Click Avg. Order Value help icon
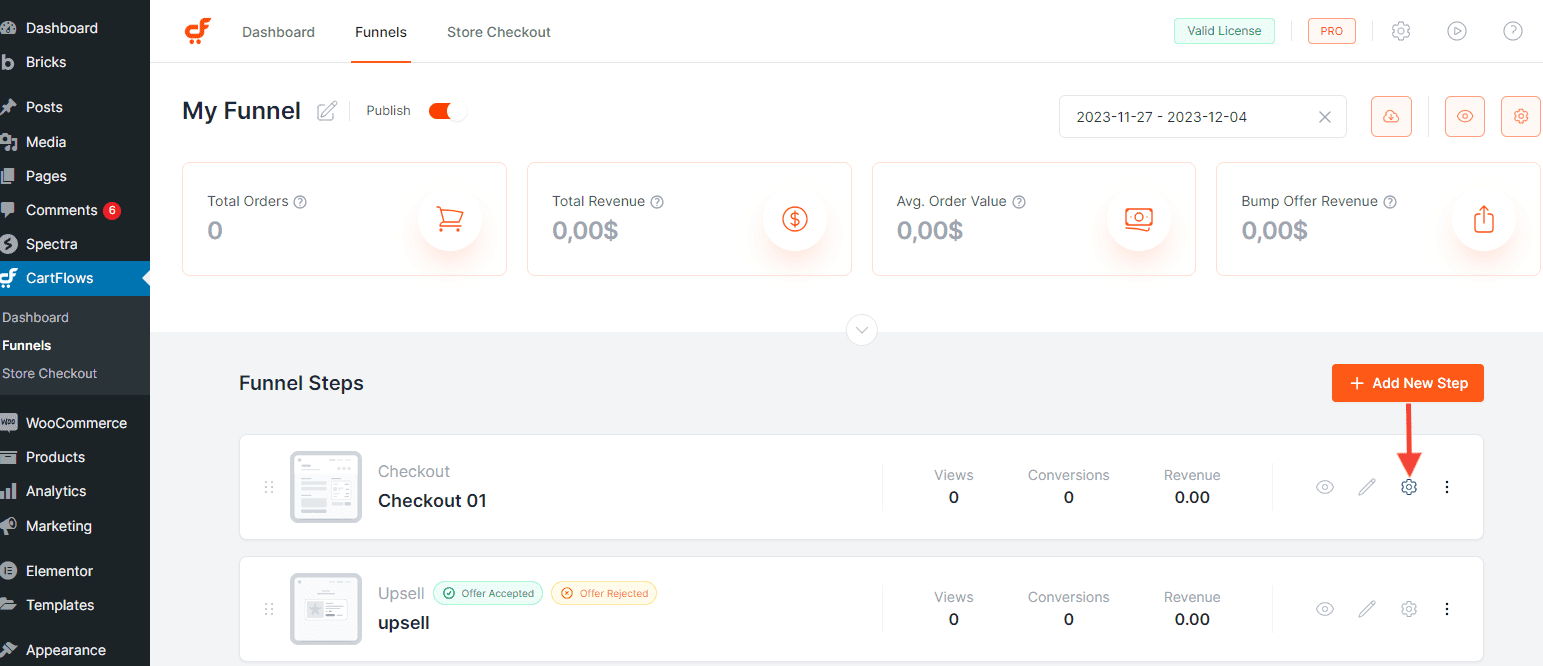The height and width of the screenshot is (666, 1543). (x=1019, y=201)
